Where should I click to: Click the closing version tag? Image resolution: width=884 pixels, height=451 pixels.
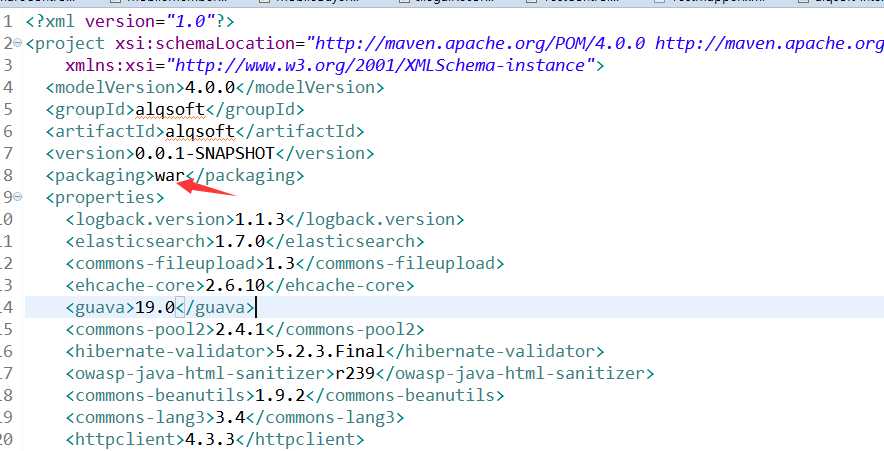324,153
